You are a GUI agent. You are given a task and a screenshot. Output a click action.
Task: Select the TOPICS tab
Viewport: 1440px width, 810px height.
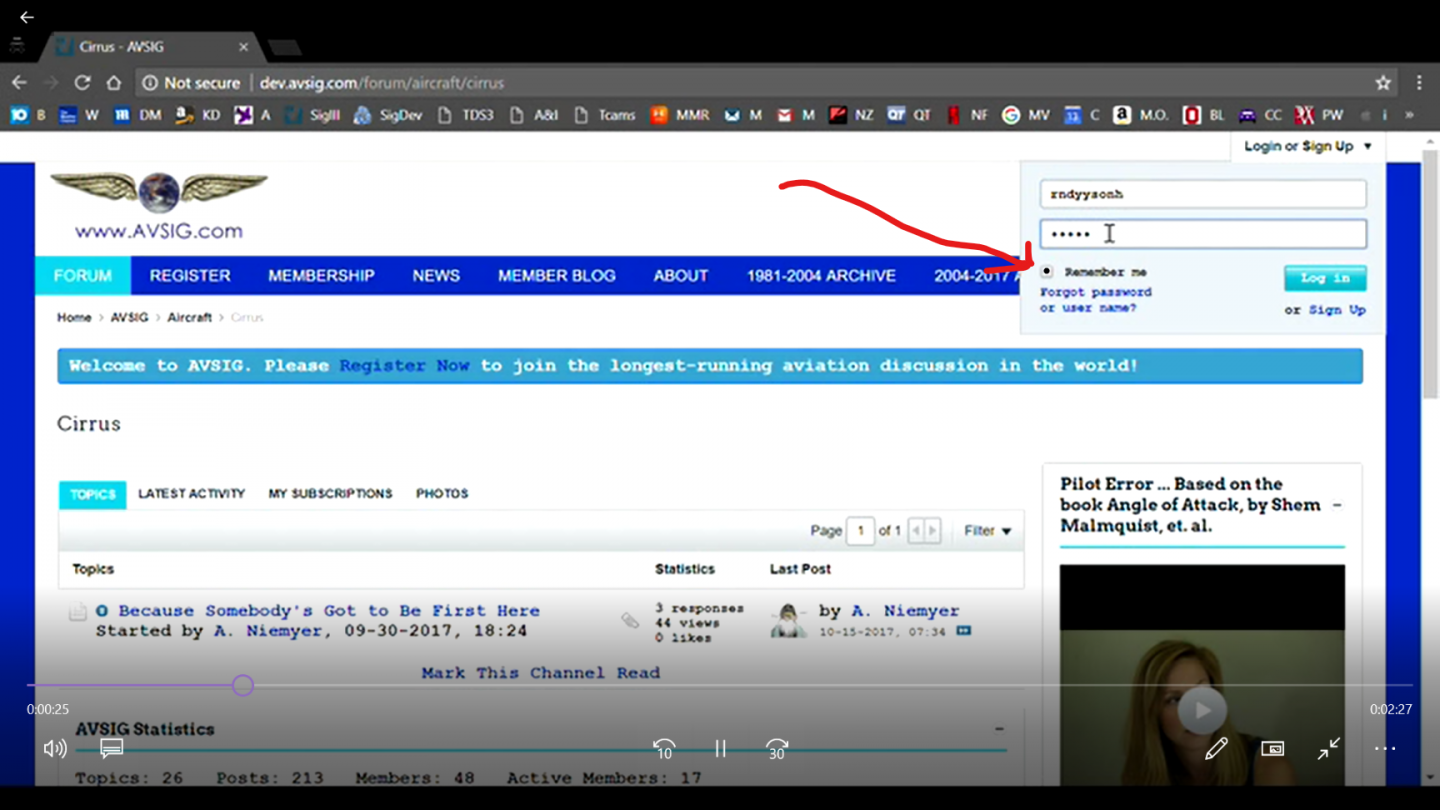tap(93, 494)
